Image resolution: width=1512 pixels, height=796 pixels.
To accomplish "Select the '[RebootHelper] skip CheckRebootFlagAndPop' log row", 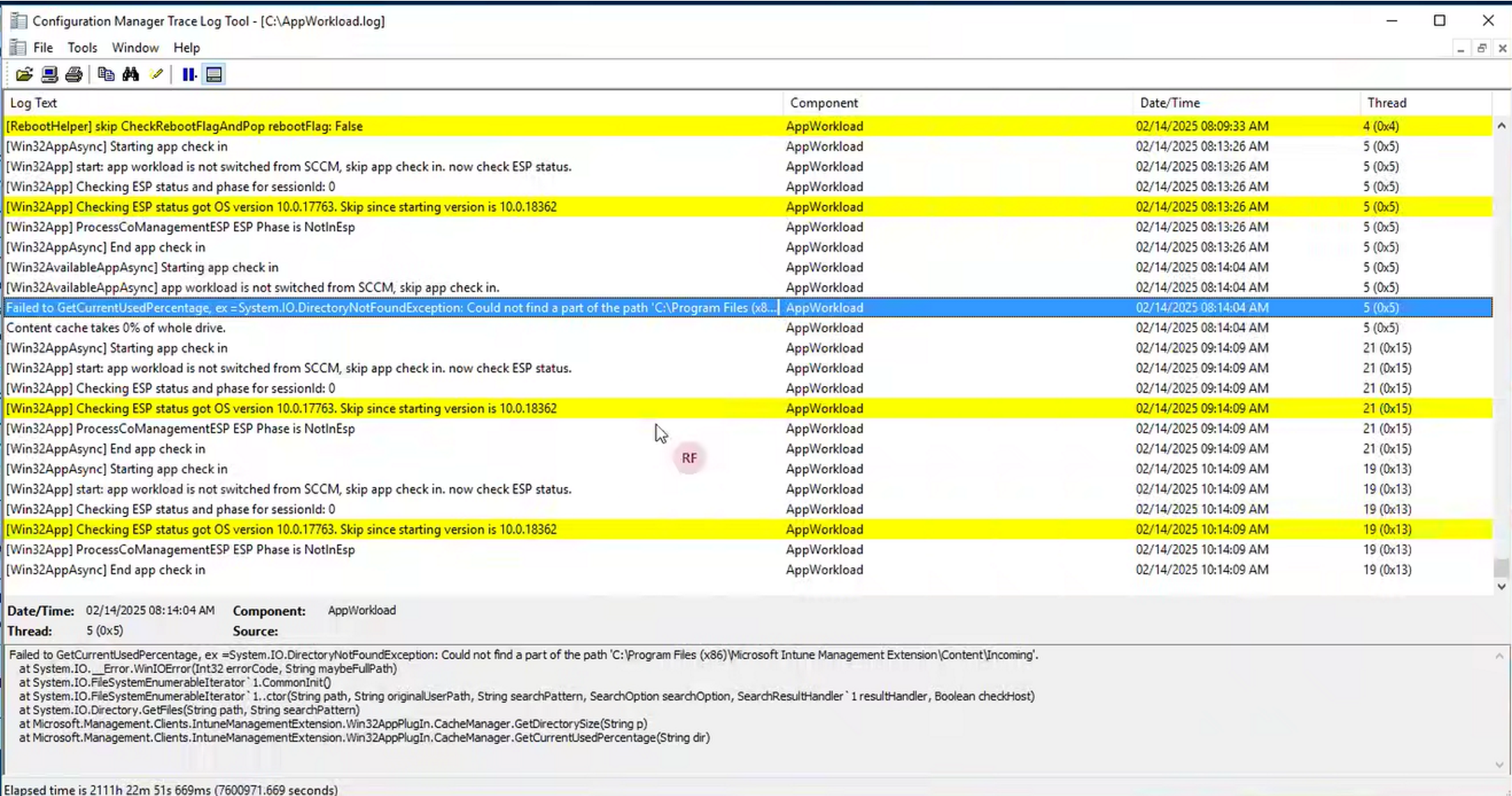I will tap(748, 126).
